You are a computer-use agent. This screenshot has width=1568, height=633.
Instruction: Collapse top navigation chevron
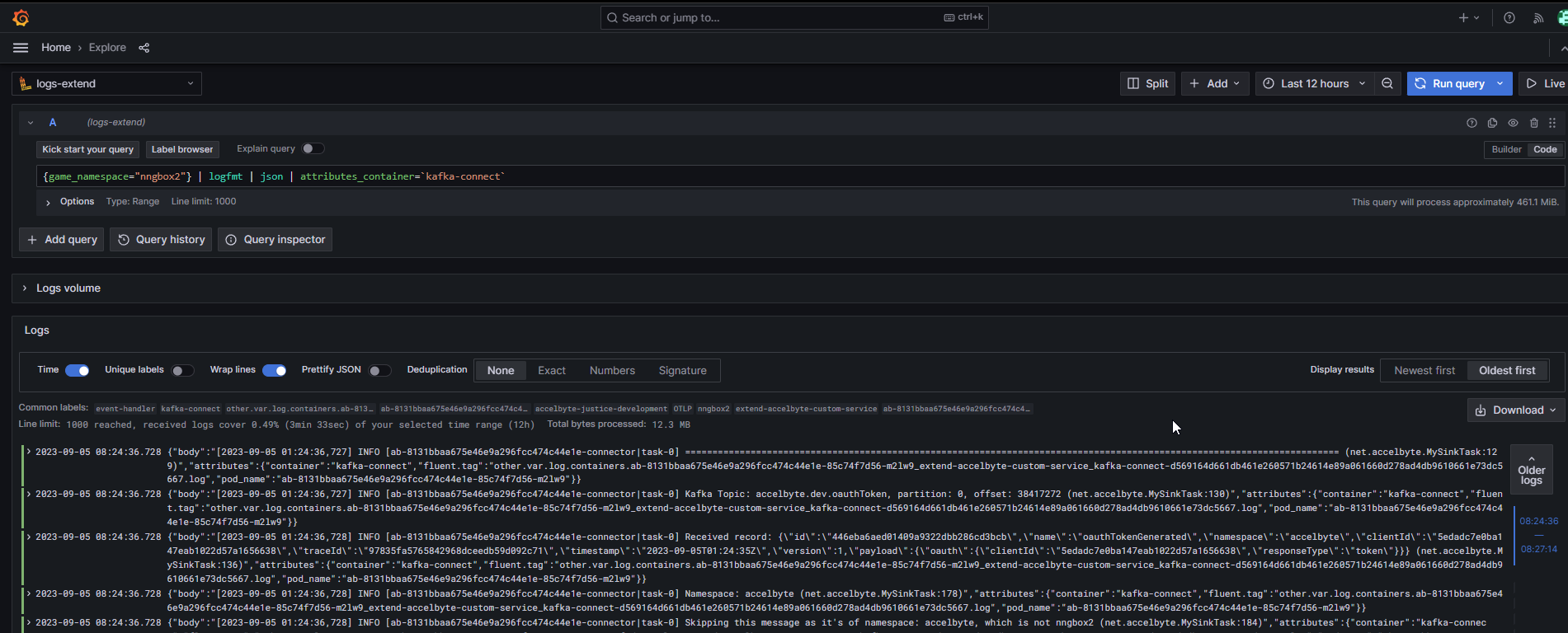tap(1563, 48)
